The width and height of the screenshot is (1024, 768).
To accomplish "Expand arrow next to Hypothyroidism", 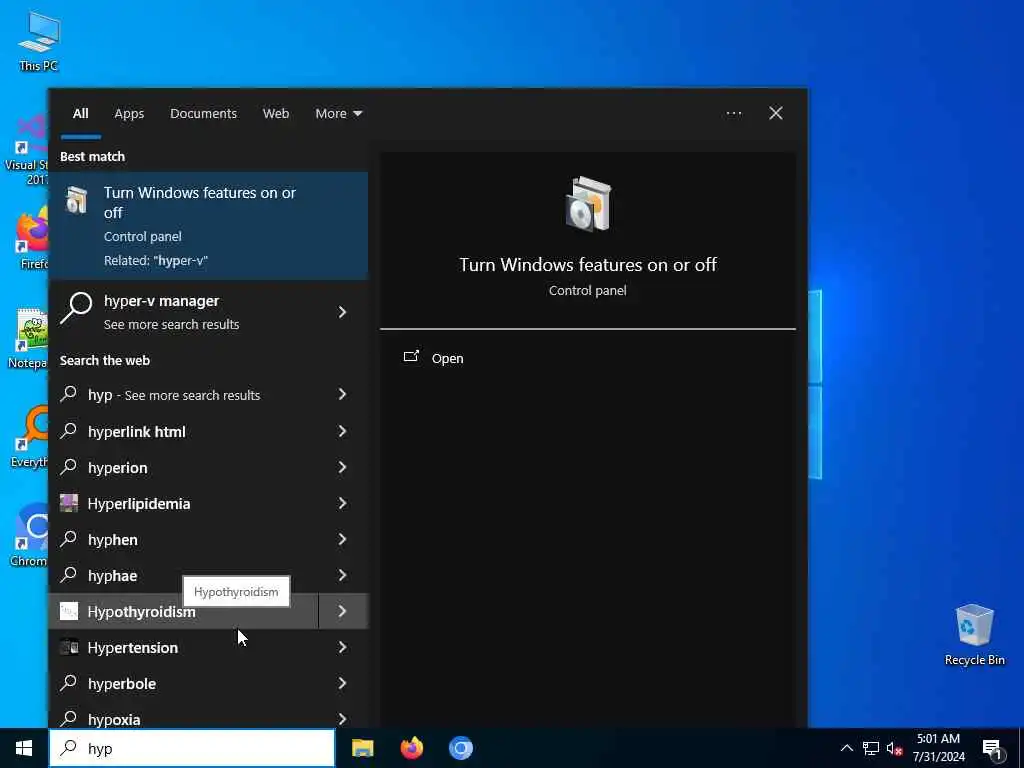I will click(x=342, y=611).
